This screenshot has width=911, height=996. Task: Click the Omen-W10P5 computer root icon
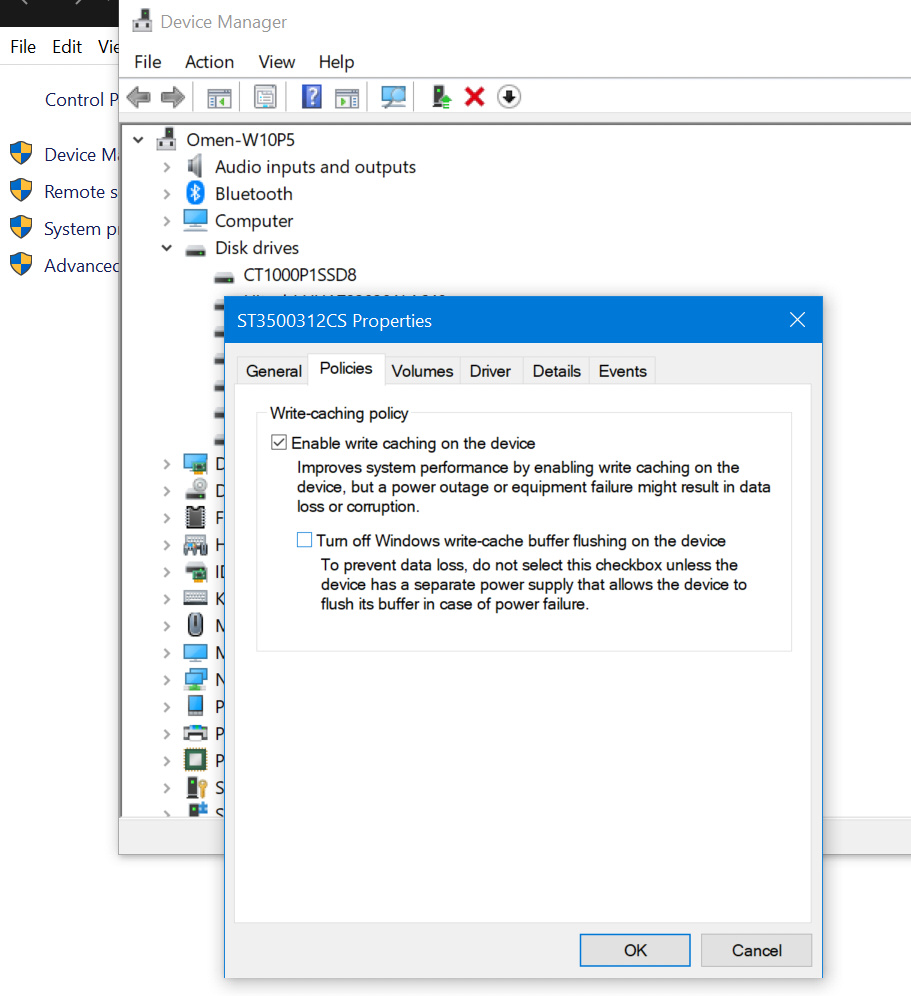166,139
